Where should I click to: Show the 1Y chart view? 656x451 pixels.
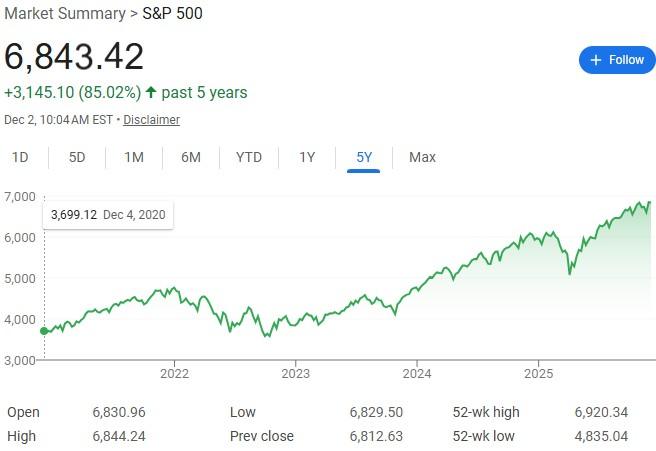307,157
